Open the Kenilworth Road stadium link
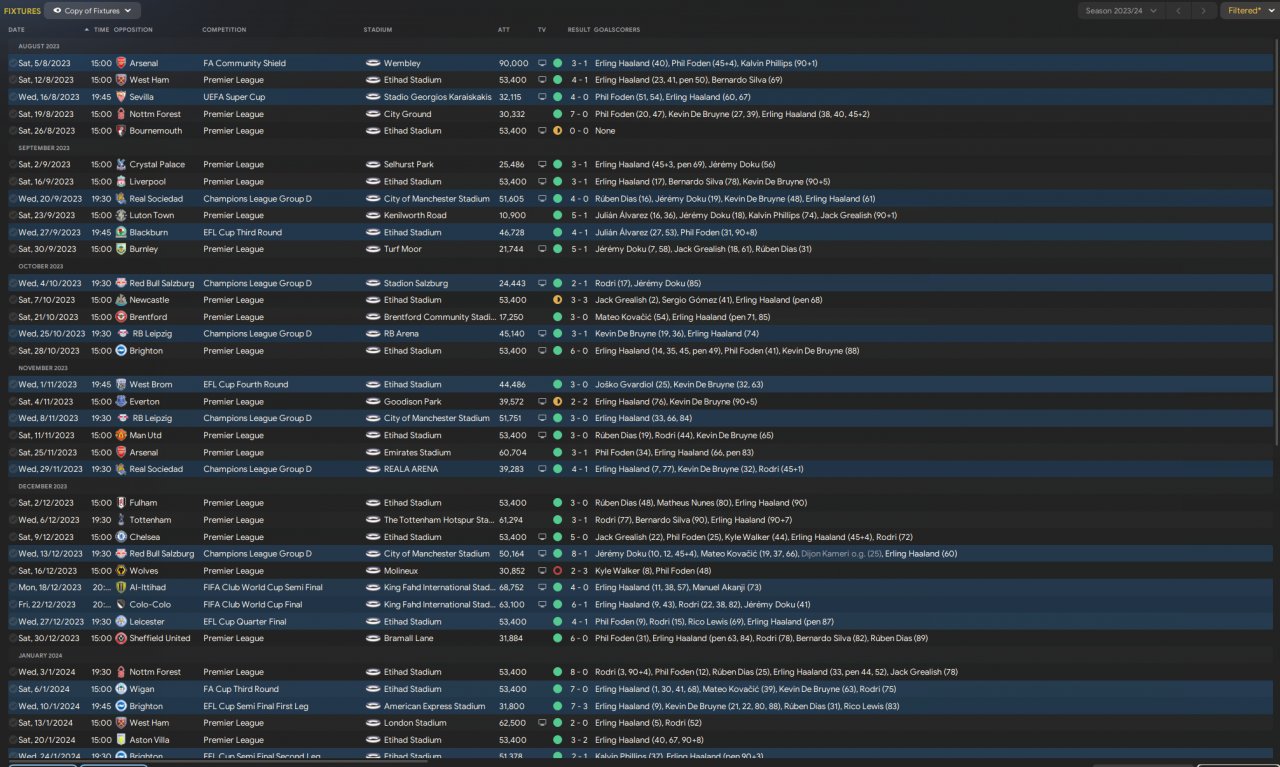The image size is (1280, 767). click(x=415, y=216)
